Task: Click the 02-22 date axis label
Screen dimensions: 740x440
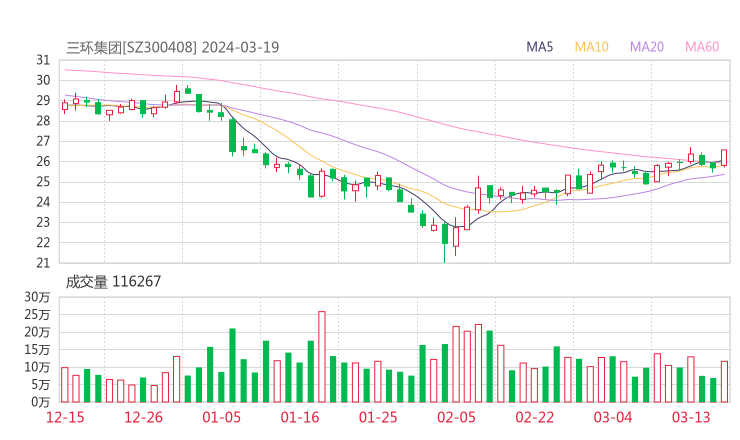Action: (534, 417)
